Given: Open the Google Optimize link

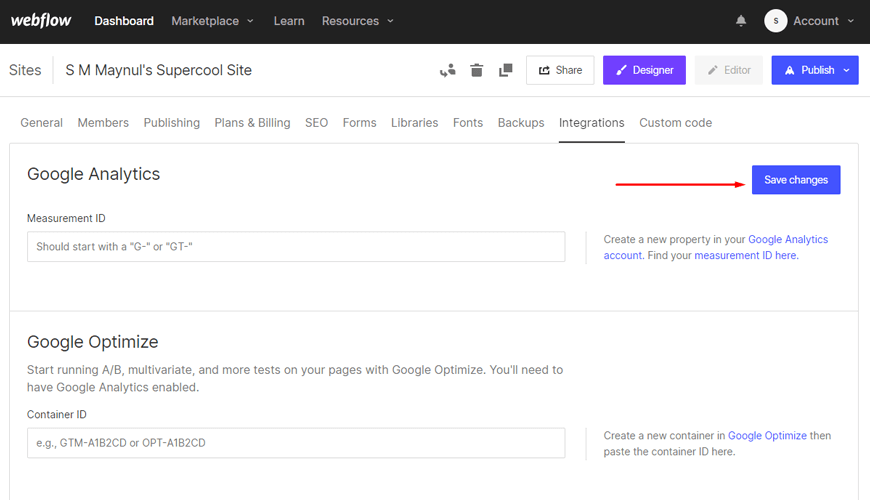Looking at the screenshot, I should [x=767, y=436].
